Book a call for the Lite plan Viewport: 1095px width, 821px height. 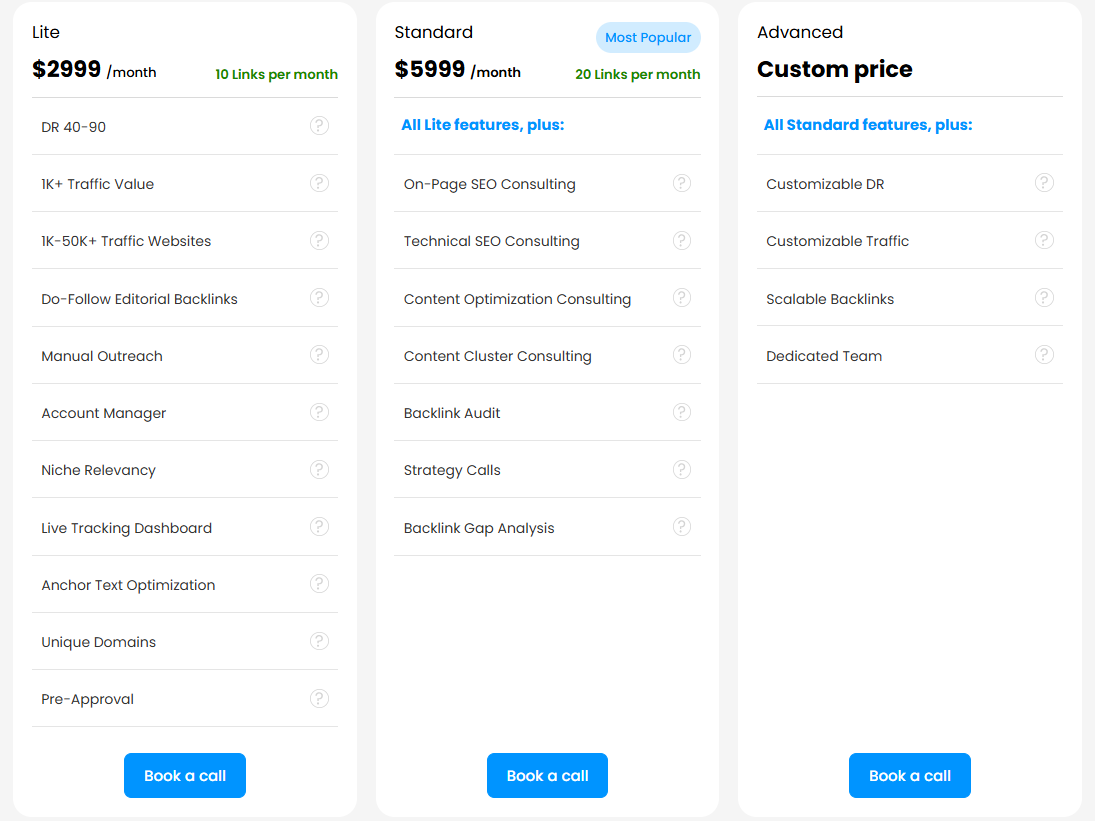(x=184, y=775)
